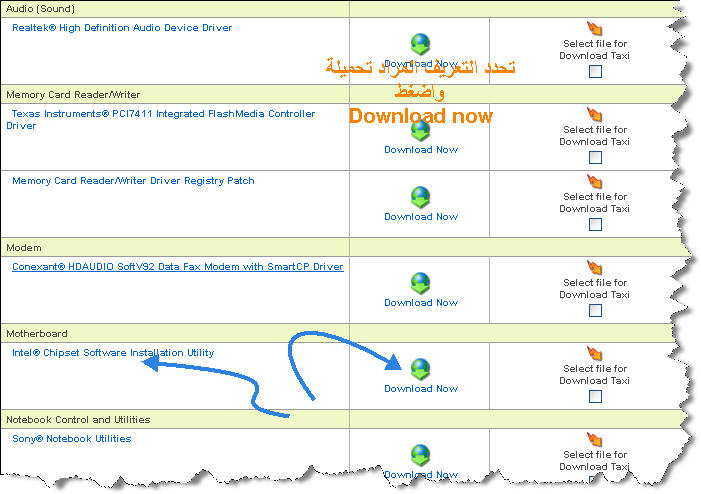Click Download Now text for Intel Chipset Utility
This screenshot has height=494, width=701.
[421, 389]
